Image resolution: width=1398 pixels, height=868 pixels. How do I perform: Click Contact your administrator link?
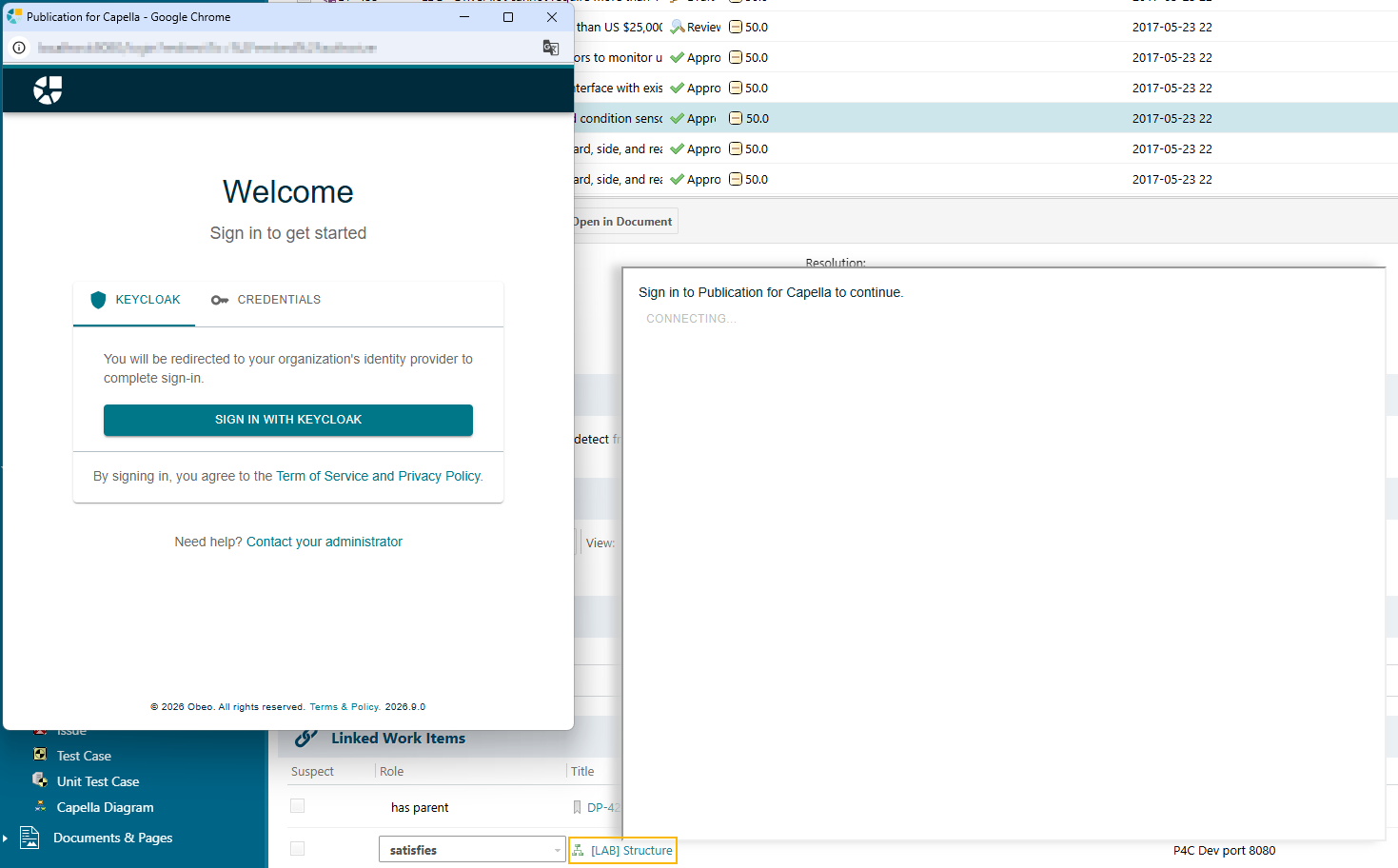tap(325, 542)
